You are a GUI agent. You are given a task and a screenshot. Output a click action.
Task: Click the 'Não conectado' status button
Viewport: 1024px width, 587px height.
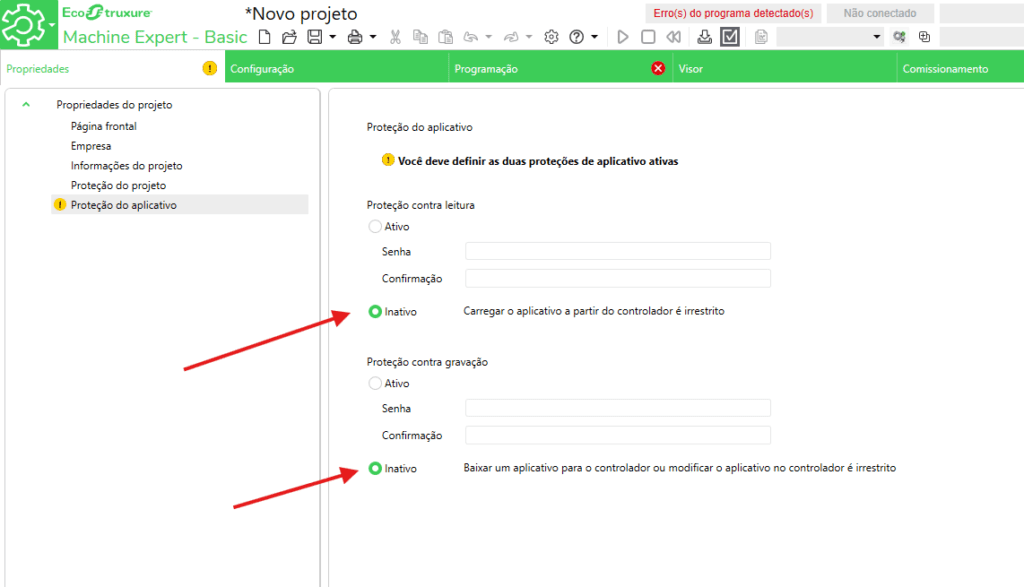pyautogui.click(x=880, y=13)
